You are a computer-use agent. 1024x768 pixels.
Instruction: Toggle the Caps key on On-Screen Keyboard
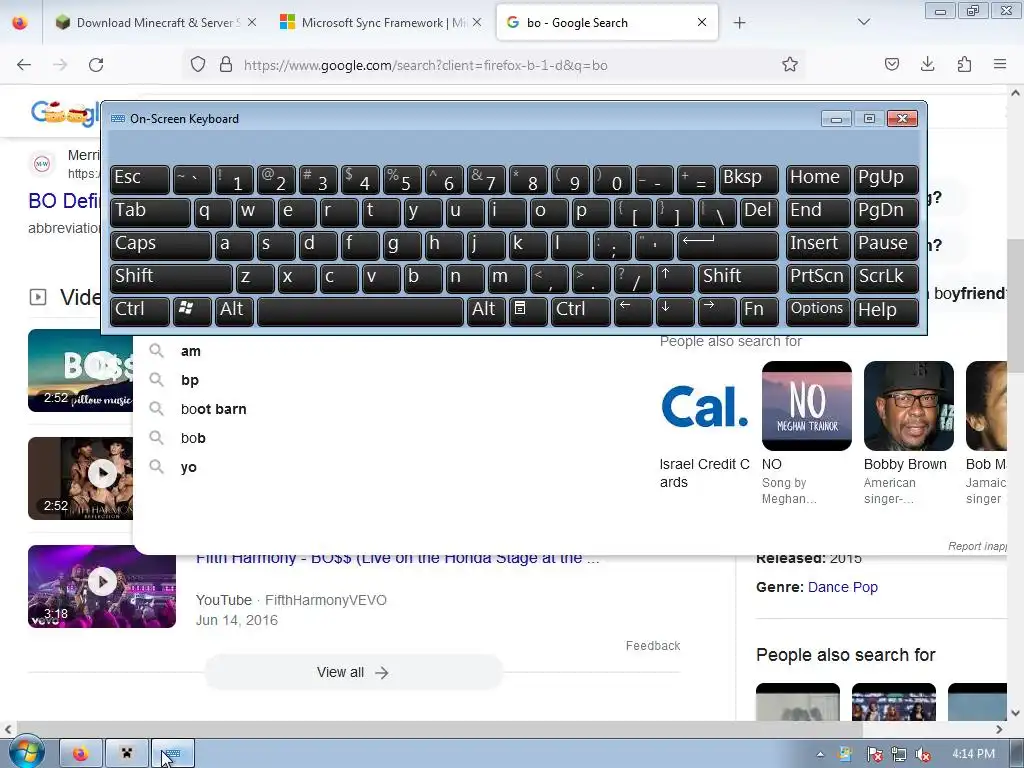[161, 246]
